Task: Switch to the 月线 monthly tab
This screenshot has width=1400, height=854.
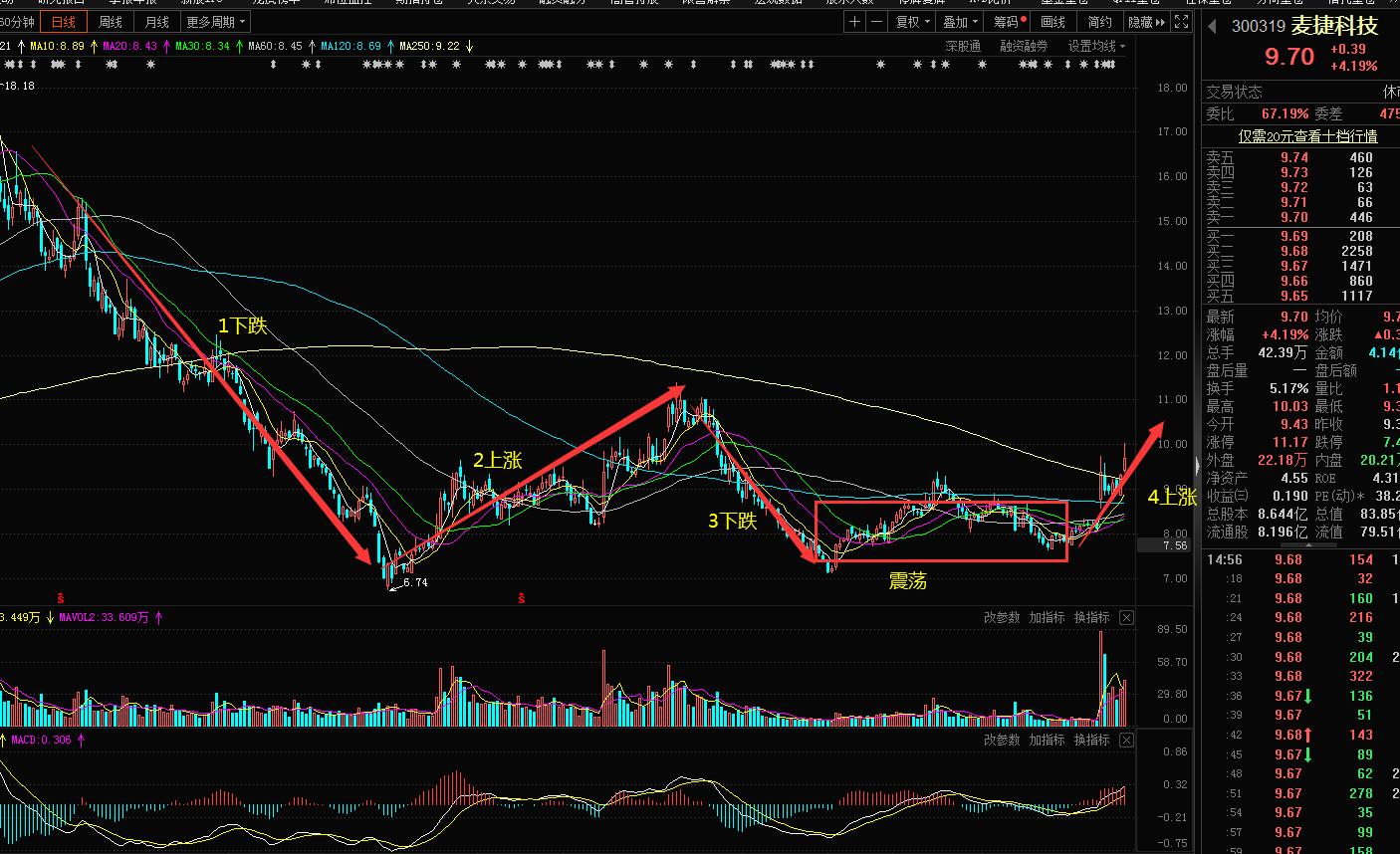Action: (x=156, y=22)
